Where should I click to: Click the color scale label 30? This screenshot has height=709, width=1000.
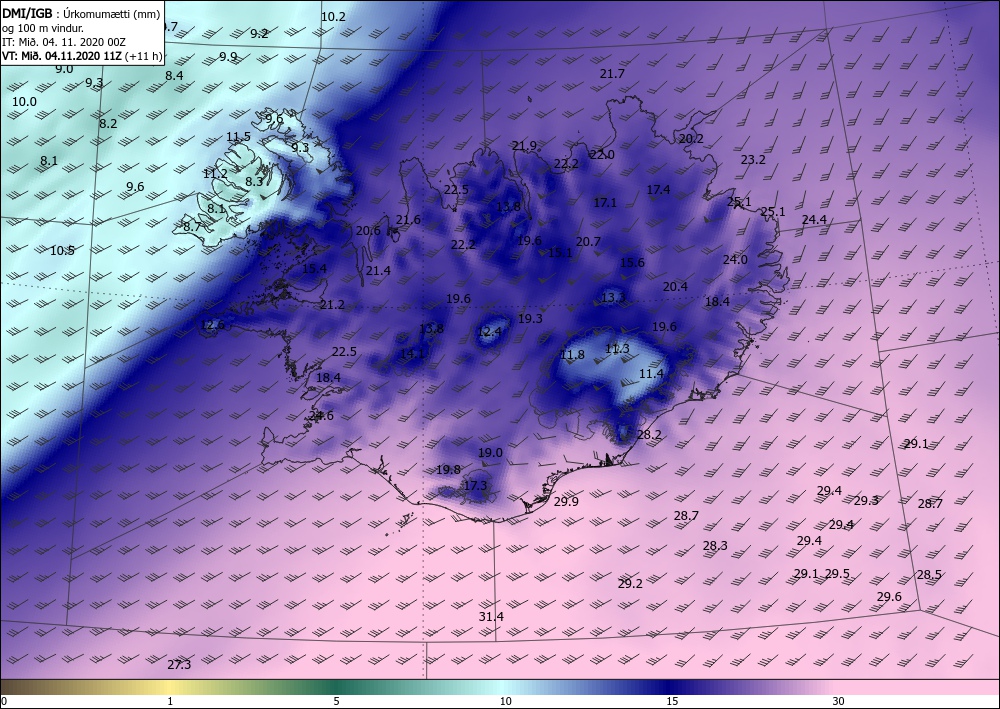pyautogui.click(x=838, y=701)
